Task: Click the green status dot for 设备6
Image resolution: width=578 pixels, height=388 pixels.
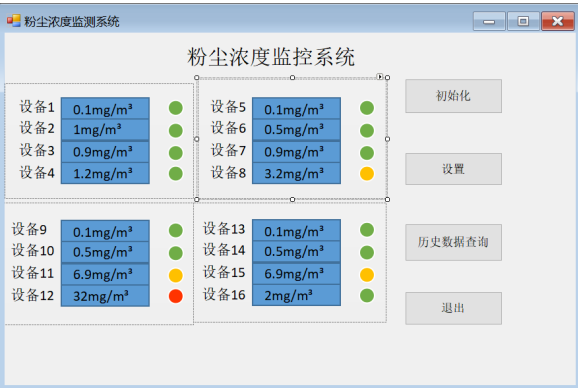Action: pyautogui.click(x=367, y=130)
